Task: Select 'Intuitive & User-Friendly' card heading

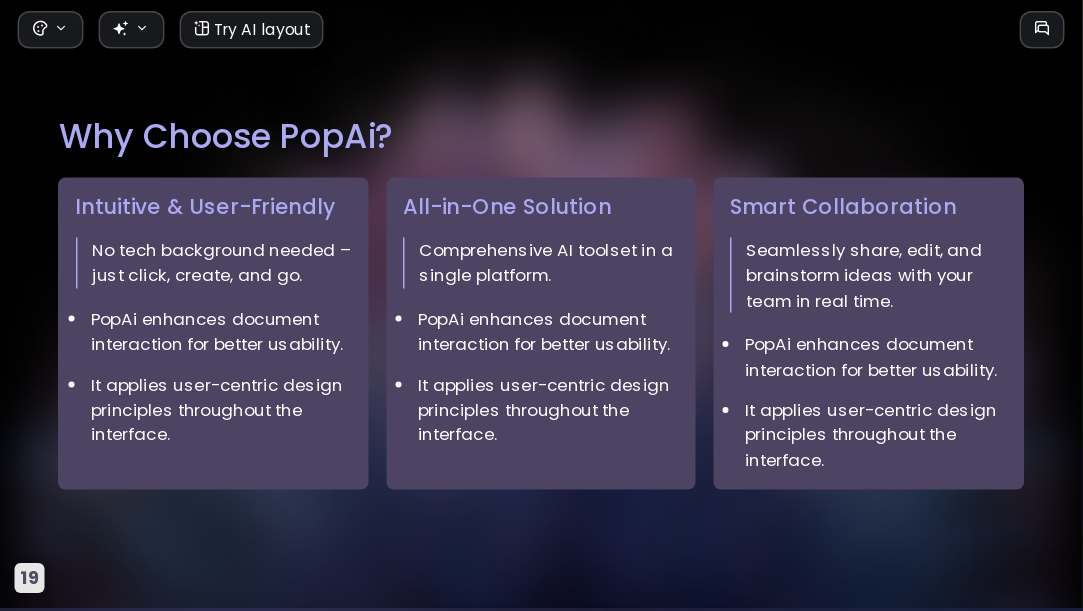Action: point(205,206)
